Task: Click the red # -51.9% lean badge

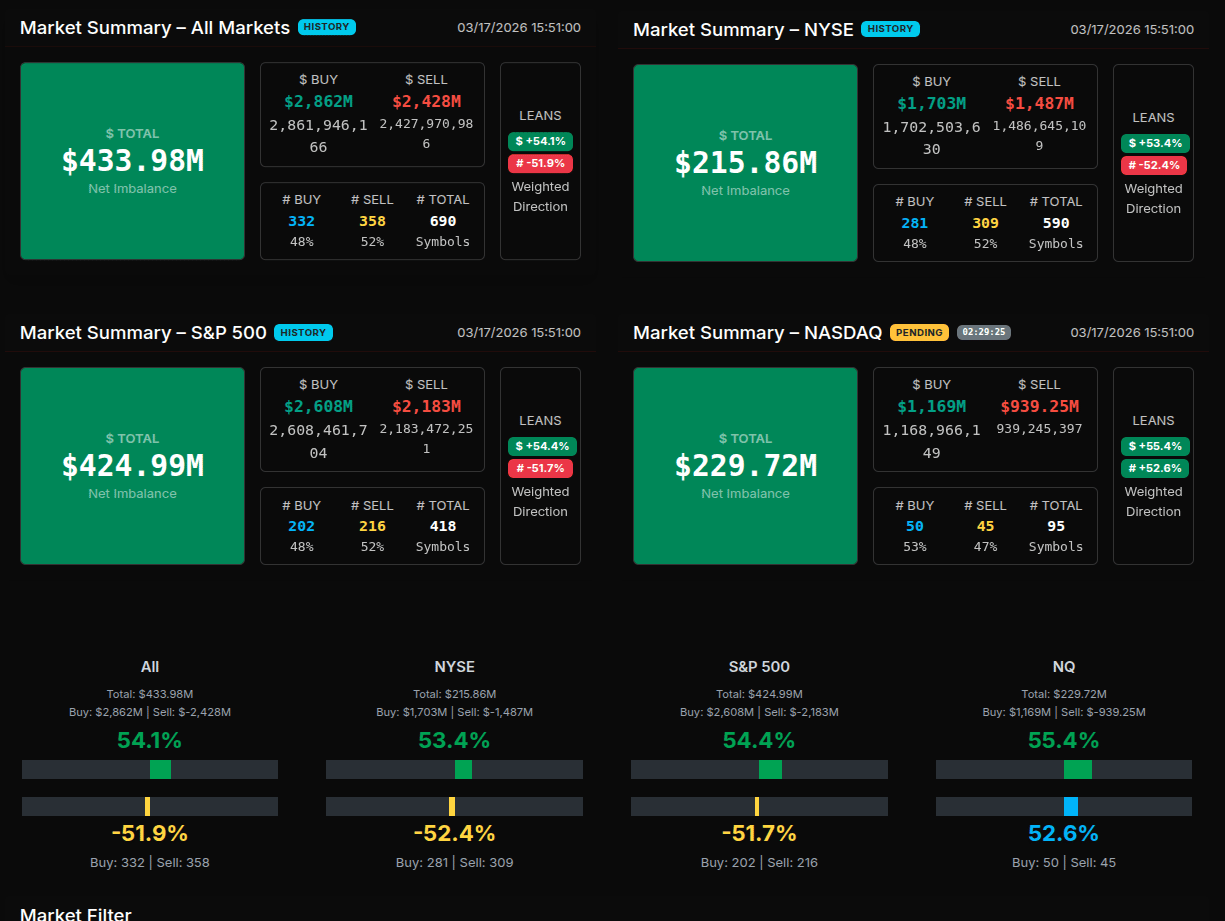Action: pos(540,163)
